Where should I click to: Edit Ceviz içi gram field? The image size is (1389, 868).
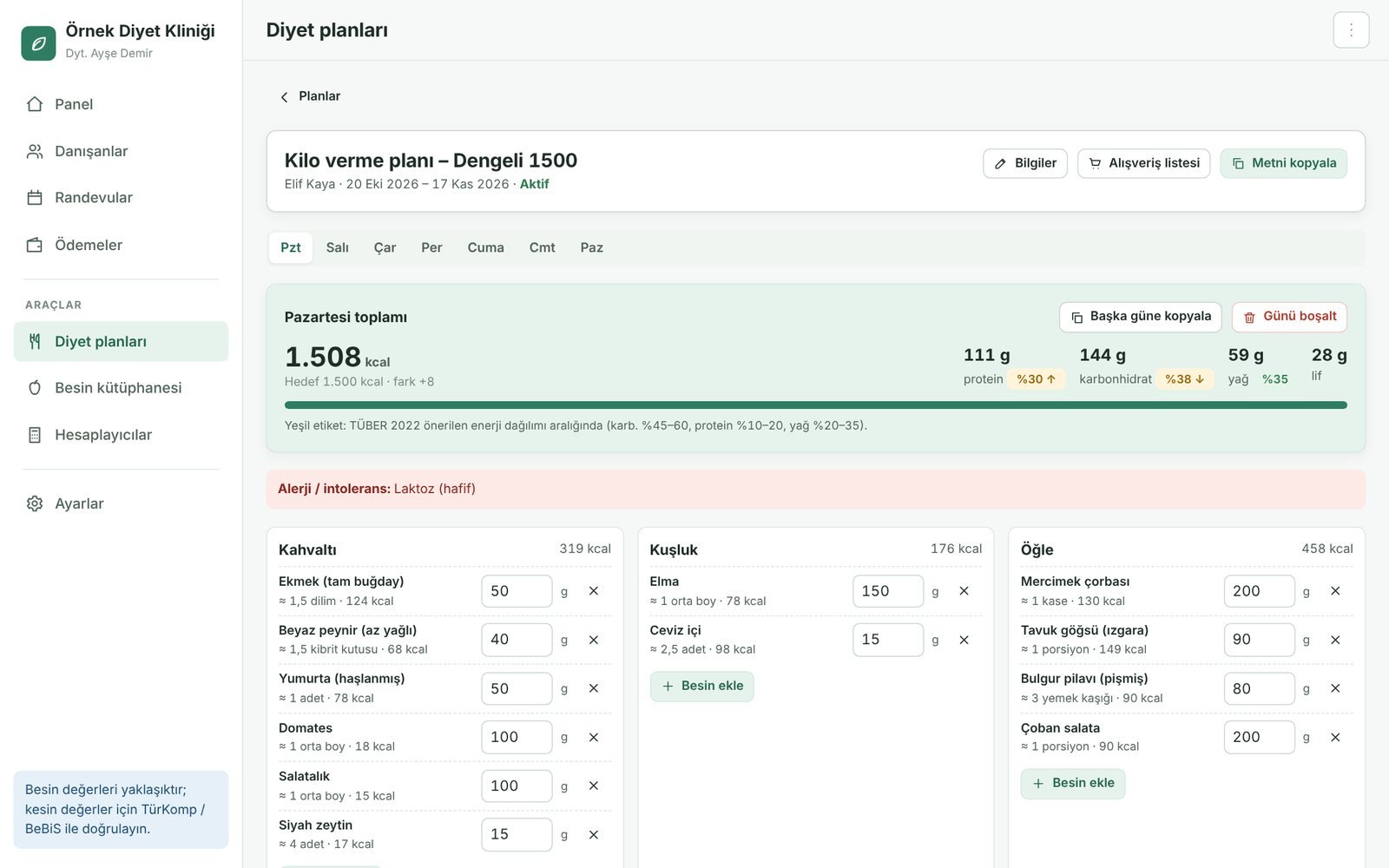coord(887,640)
